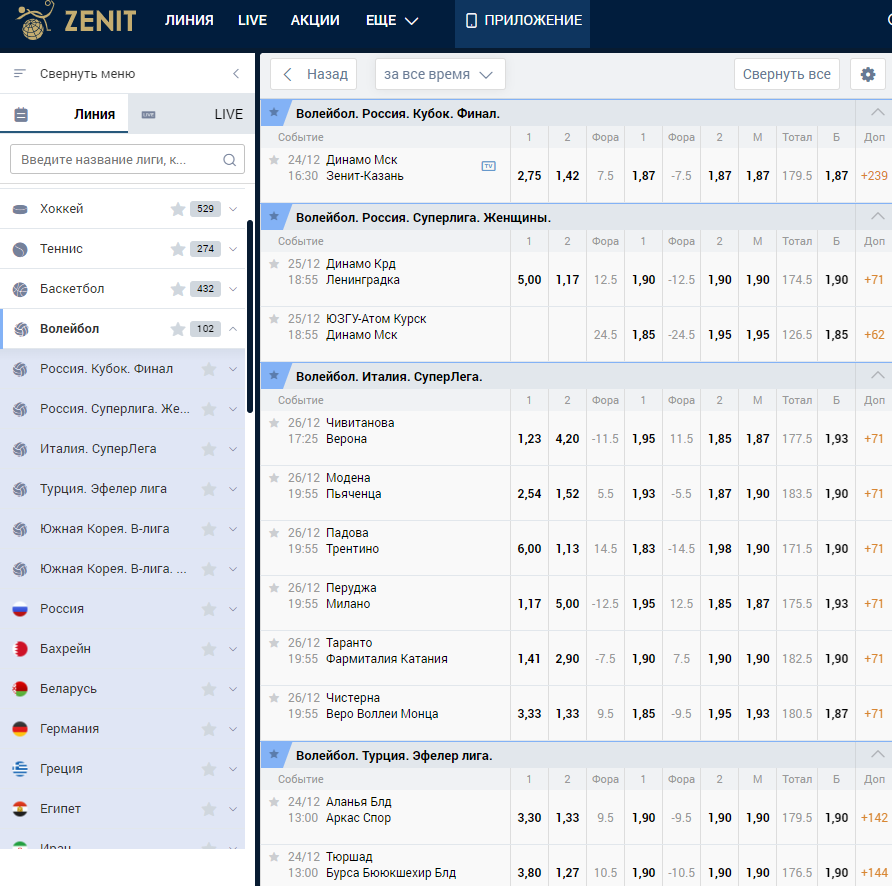Open the settings gear icon

868,74
